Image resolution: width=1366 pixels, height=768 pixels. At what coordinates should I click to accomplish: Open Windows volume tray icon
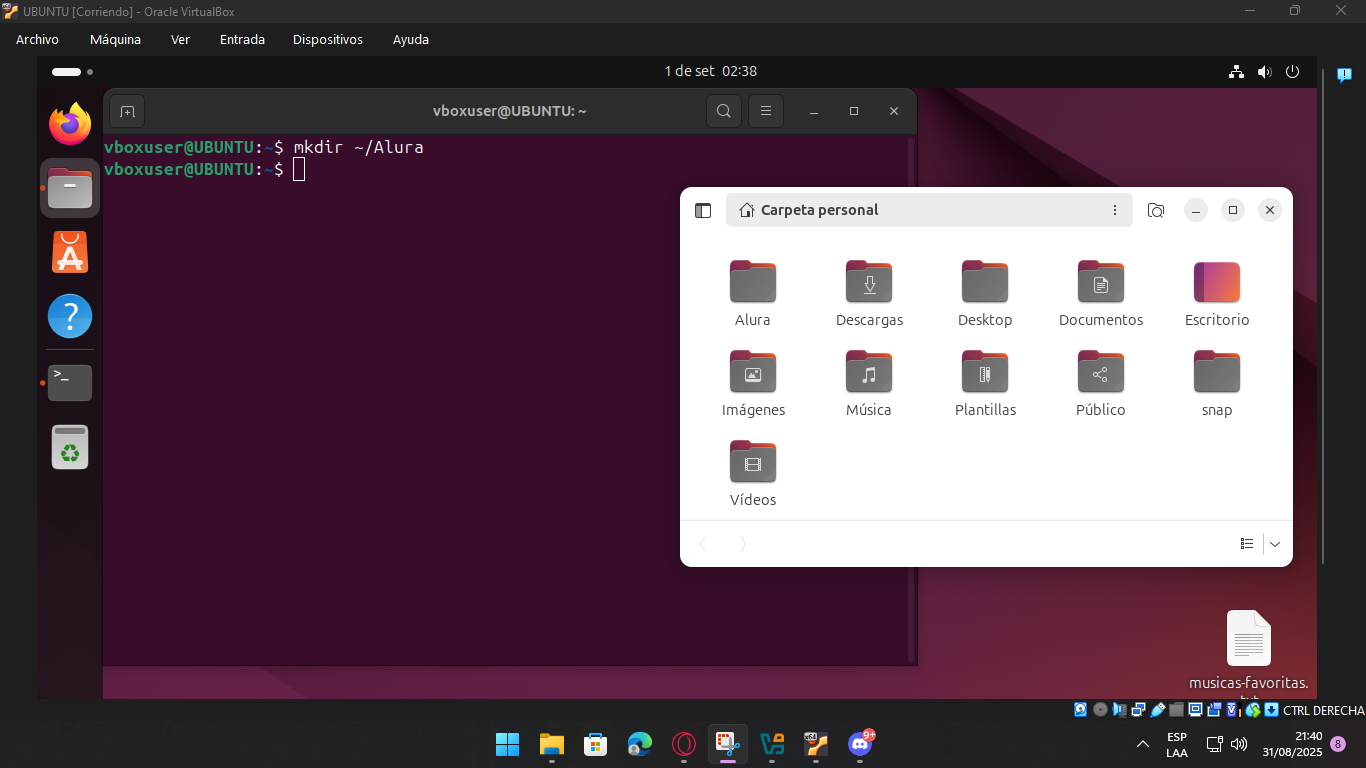coord(1239,744)
